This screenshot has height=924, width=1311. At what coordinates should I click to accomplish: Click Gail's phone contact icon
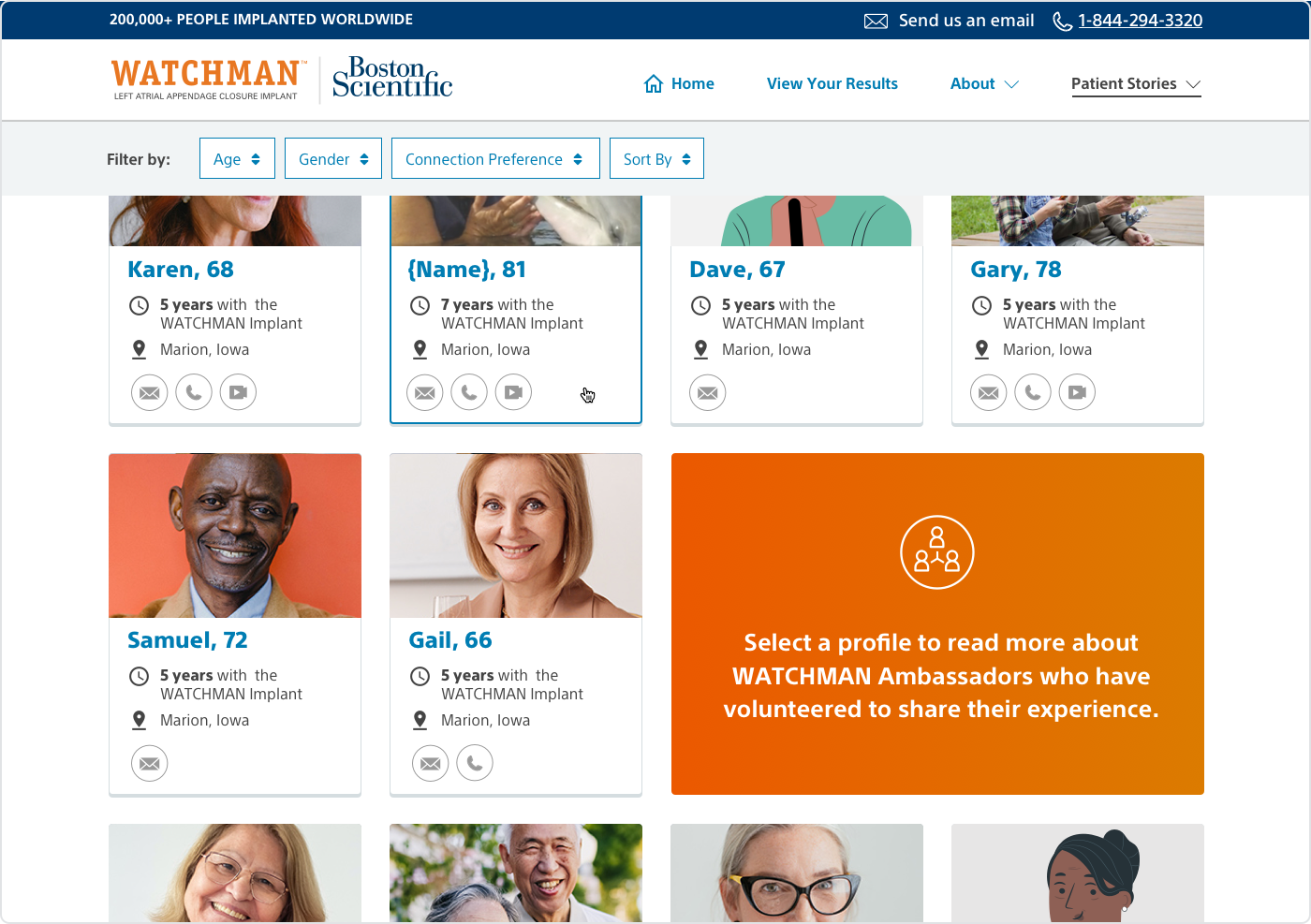(x=475, y=763)
